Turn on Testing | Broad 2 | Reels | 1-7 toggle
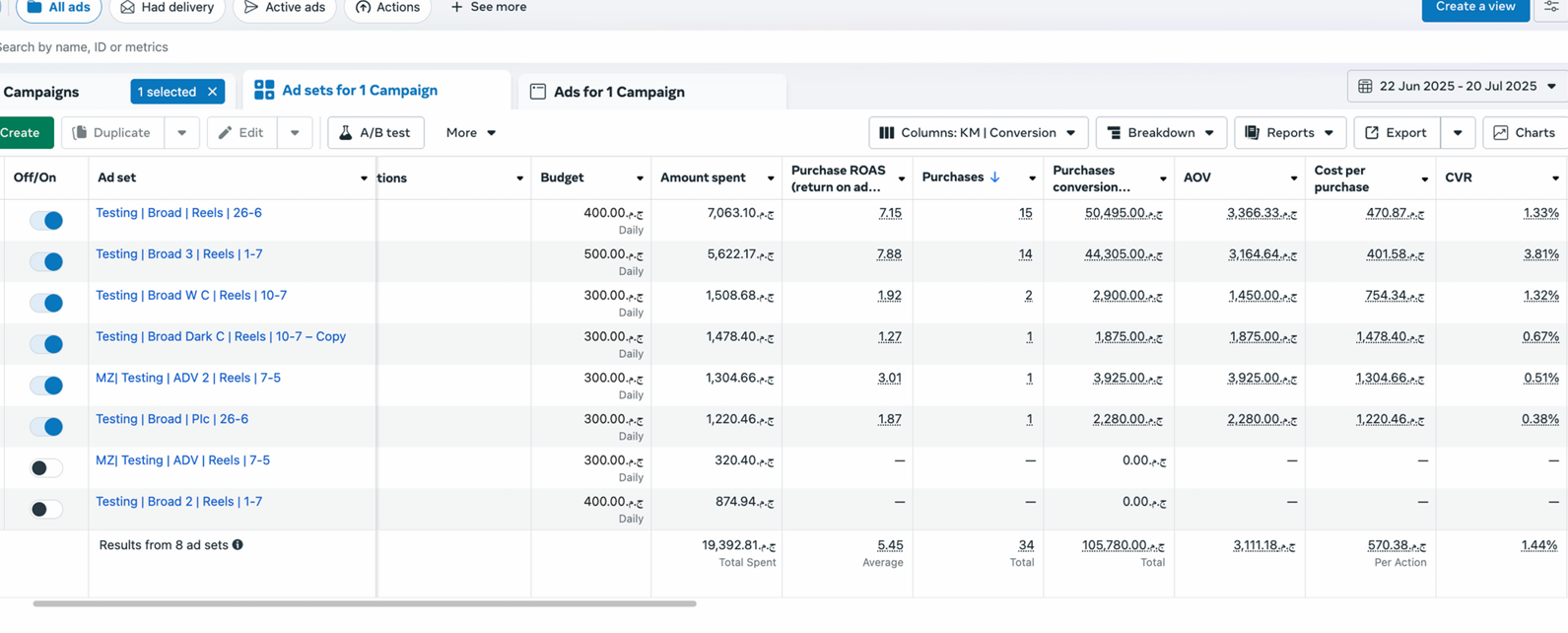Screen dimensions: 1568x633 tap(46, 510)
